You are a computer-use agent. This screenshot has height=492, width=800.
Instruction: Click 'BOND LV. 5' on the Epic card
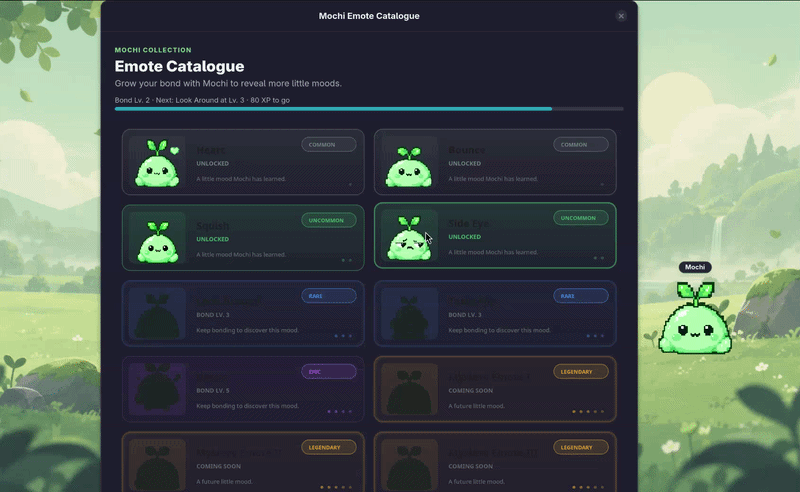[x=213, y=390]
